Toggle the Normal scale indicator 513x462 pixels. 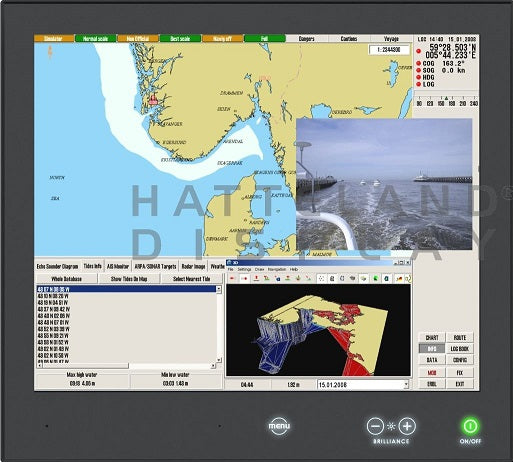tap(95, 39)
